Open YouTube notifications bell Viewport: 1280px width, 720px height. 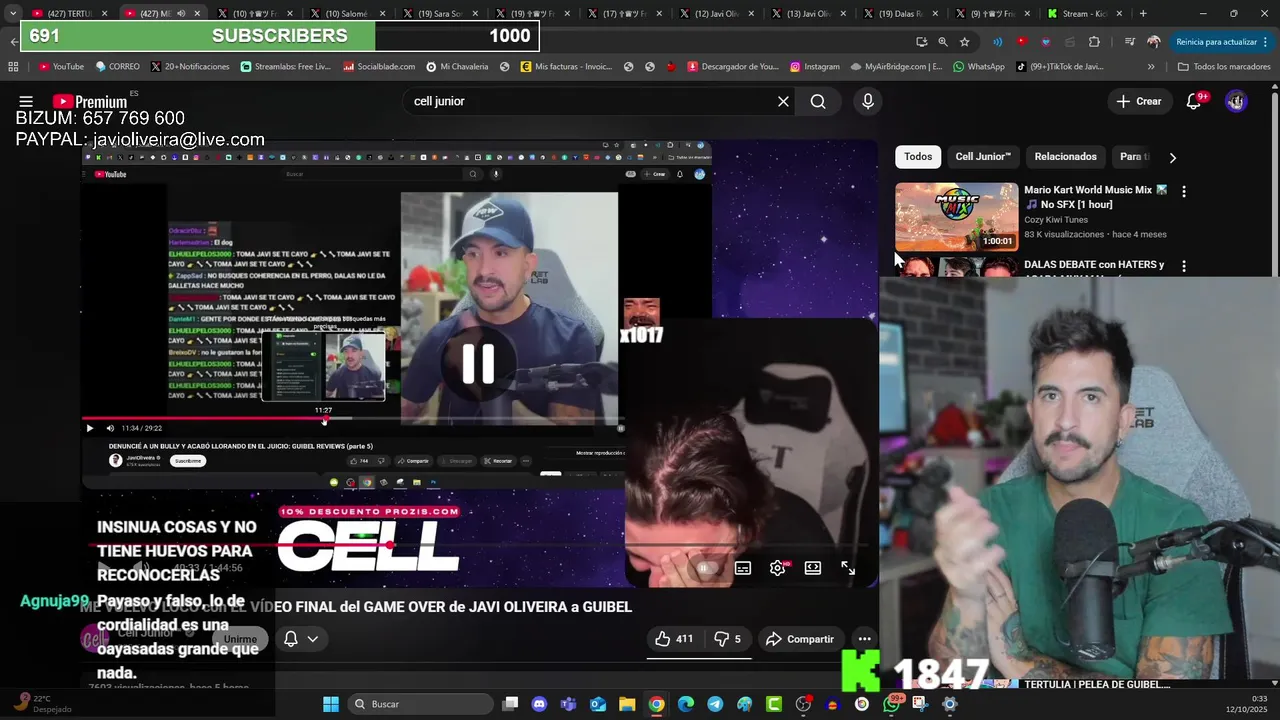(x=1194, y=101)
